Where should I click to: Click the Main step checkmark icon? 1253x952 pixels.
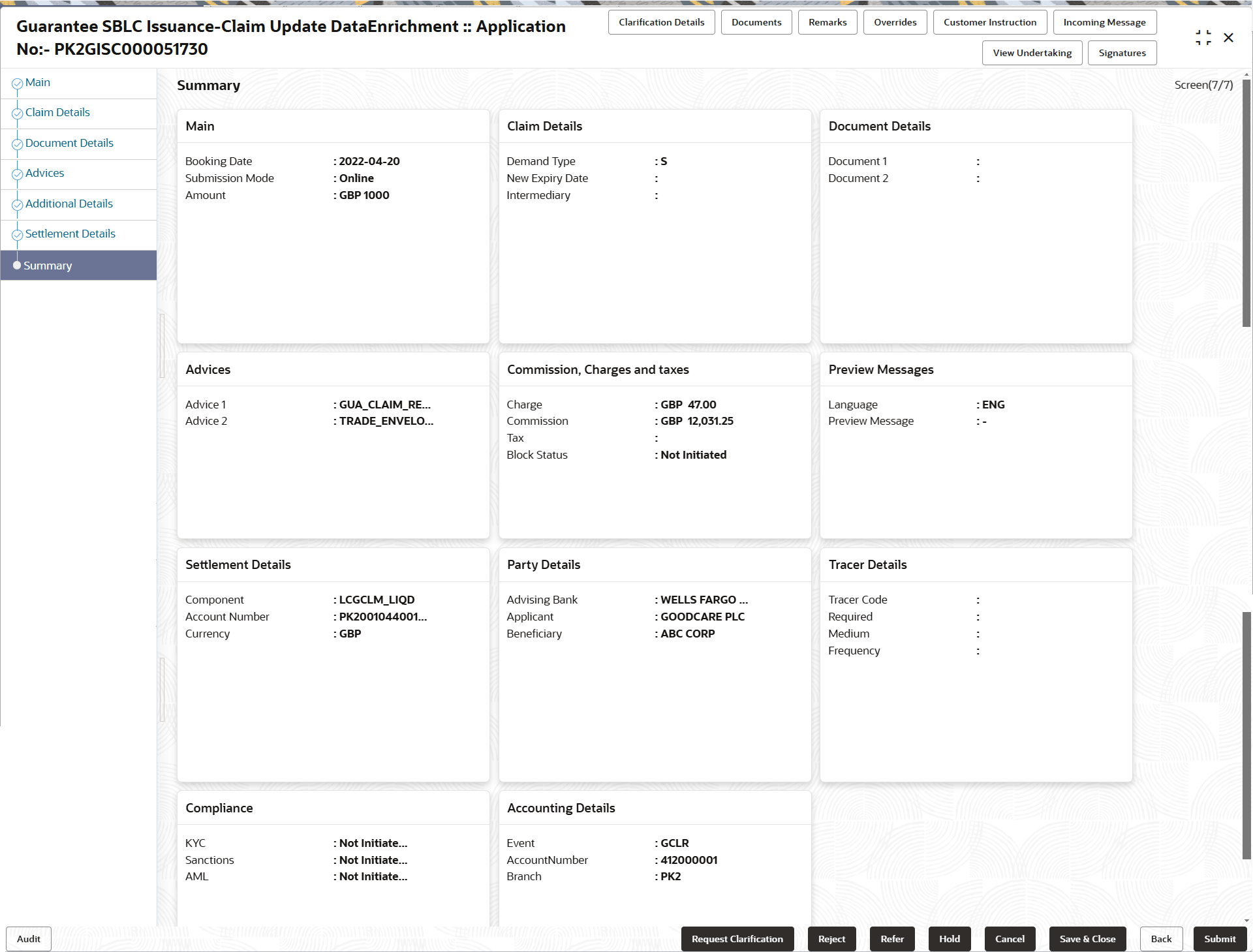point(18,84)
